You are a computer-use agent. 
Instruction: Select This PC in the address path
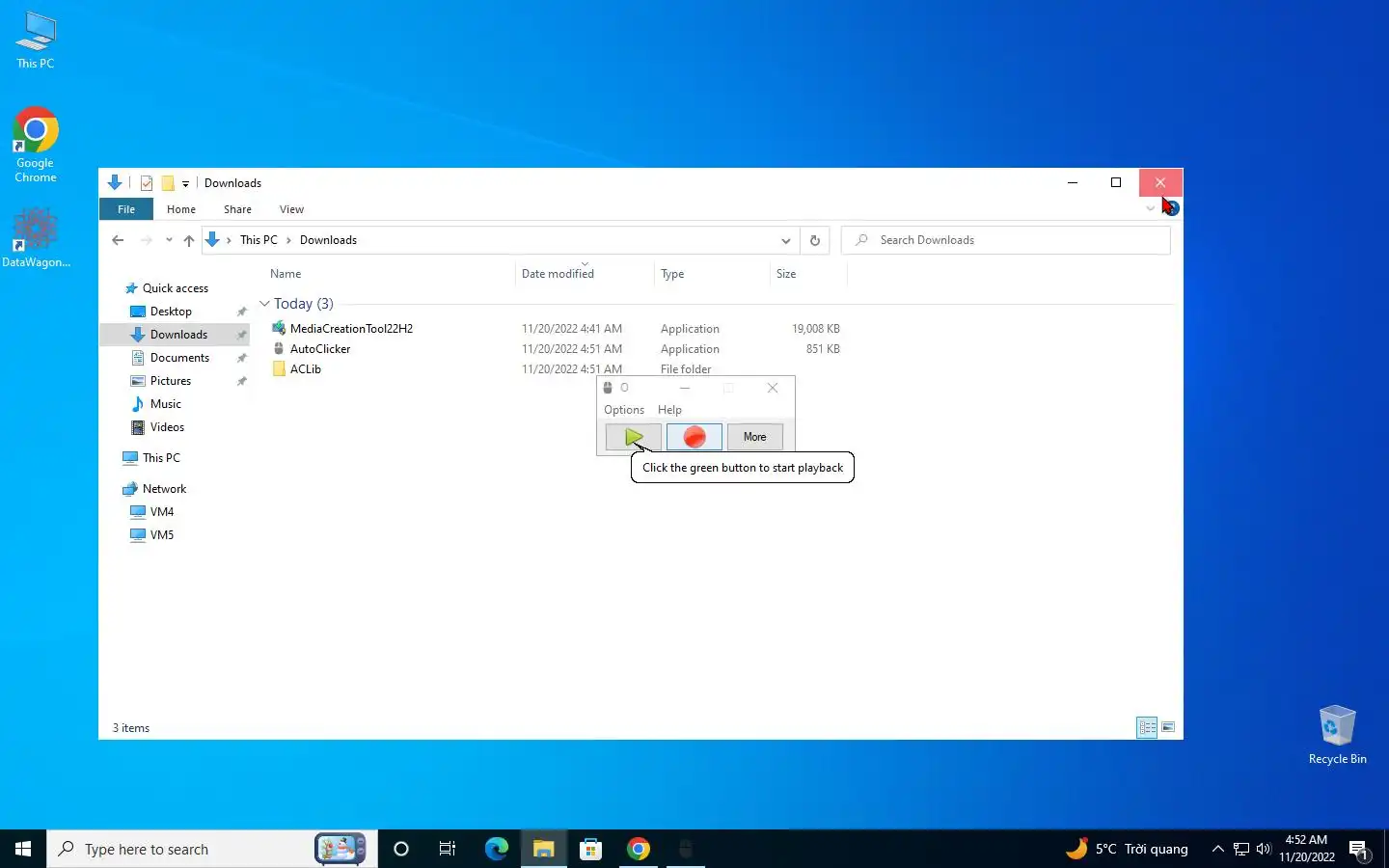tap(259, 240)
